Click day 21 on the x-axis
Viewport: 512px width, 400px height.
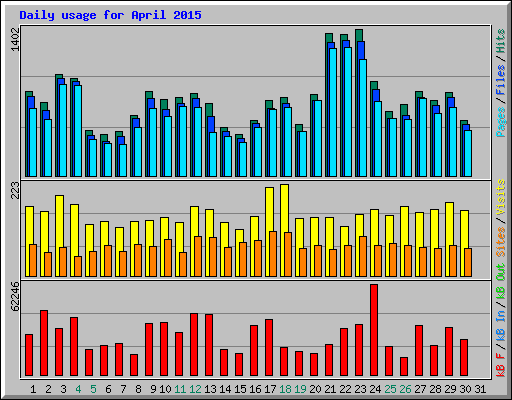click(330, 389)
